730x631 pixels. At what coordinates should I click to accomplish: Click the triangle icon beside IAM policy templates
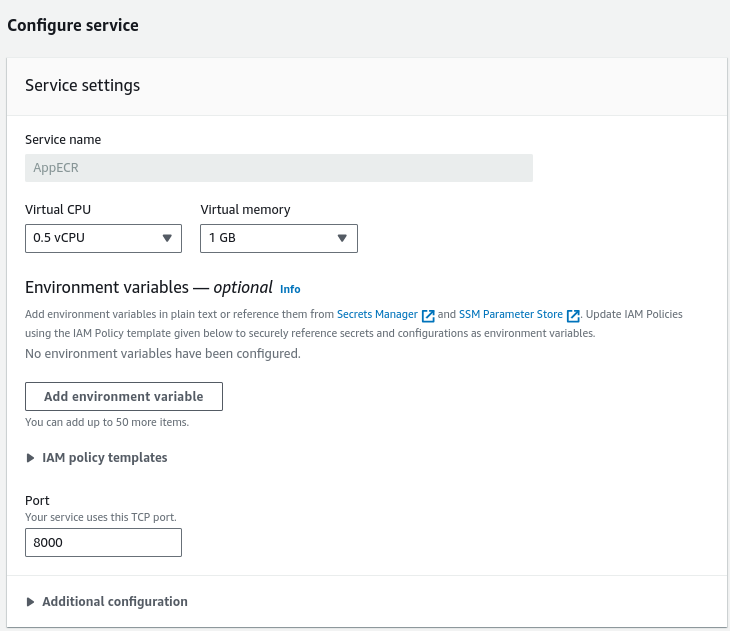pos(30,458)
